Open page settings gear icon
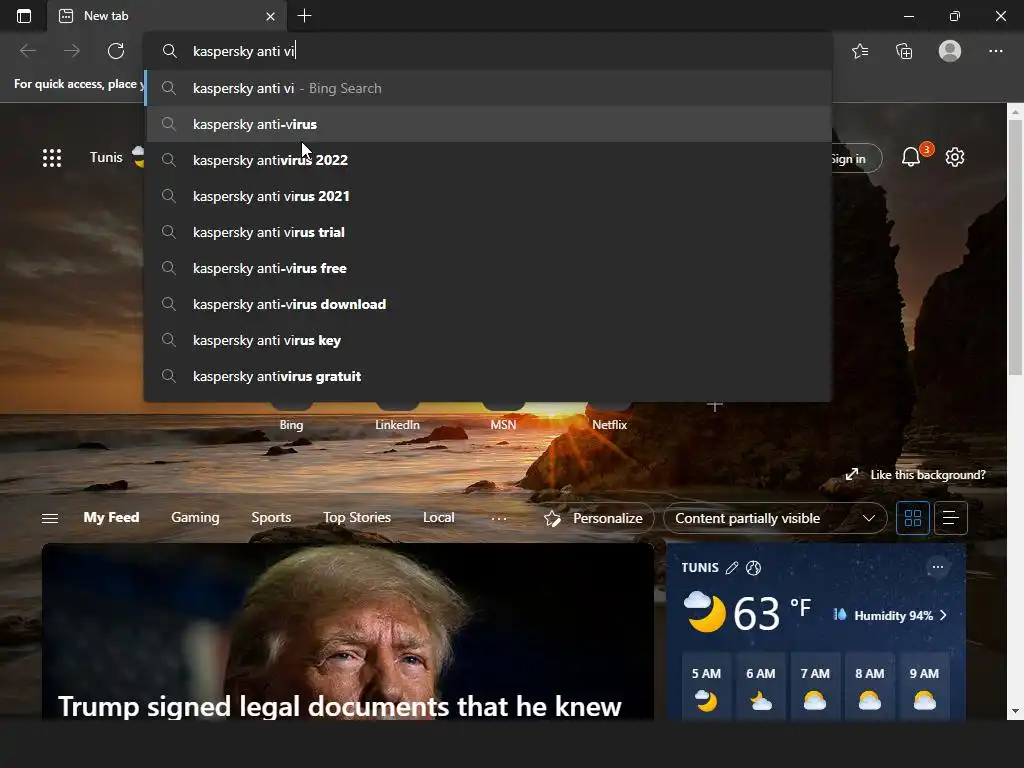 tap(955, 157)
